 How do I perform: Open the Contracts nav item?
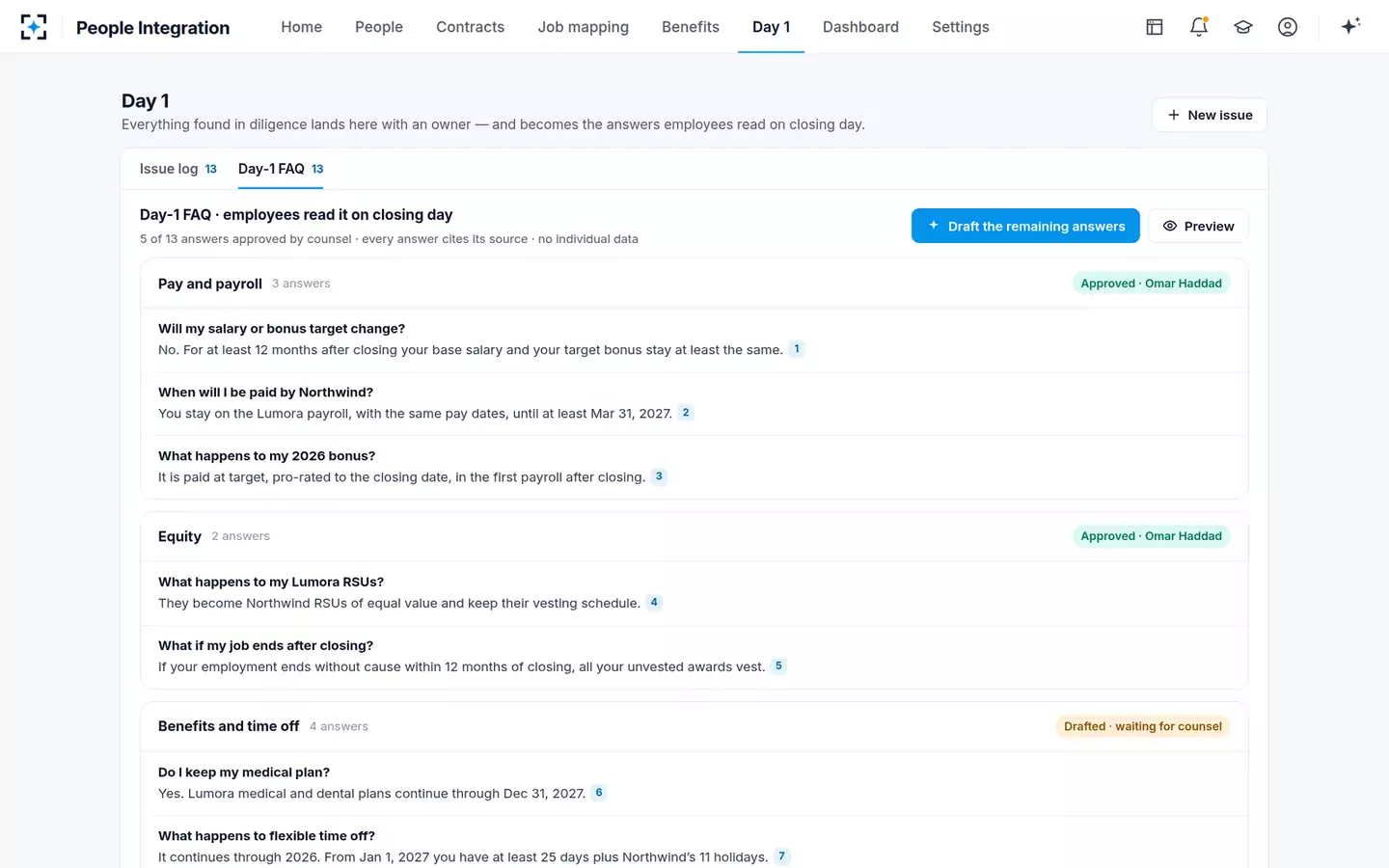click(470, 27)
